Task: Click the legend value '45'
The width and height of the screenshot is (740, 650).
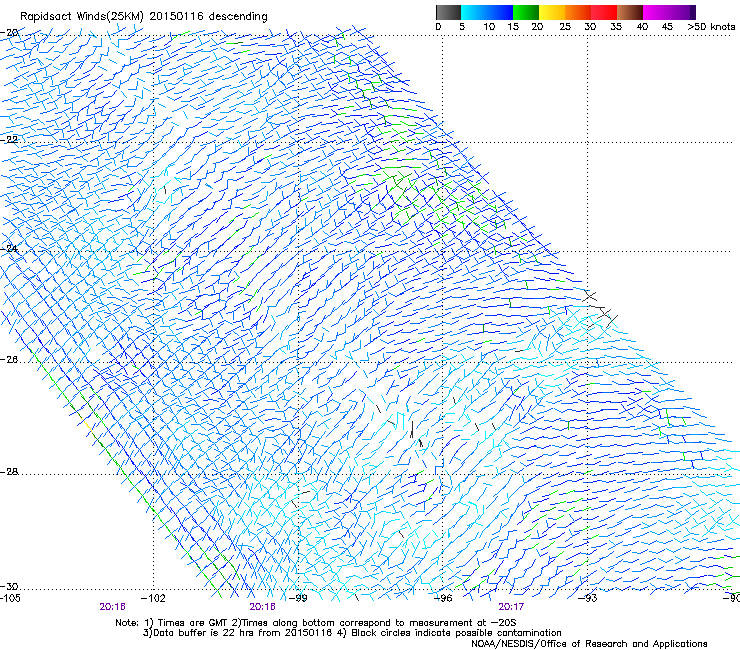Action: coord(667,27)
